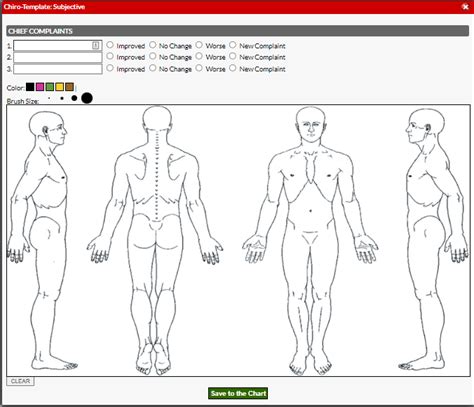Choose the second smallest brush size
The height and width of the screenshot is (407, 474).
click(62, 98)
